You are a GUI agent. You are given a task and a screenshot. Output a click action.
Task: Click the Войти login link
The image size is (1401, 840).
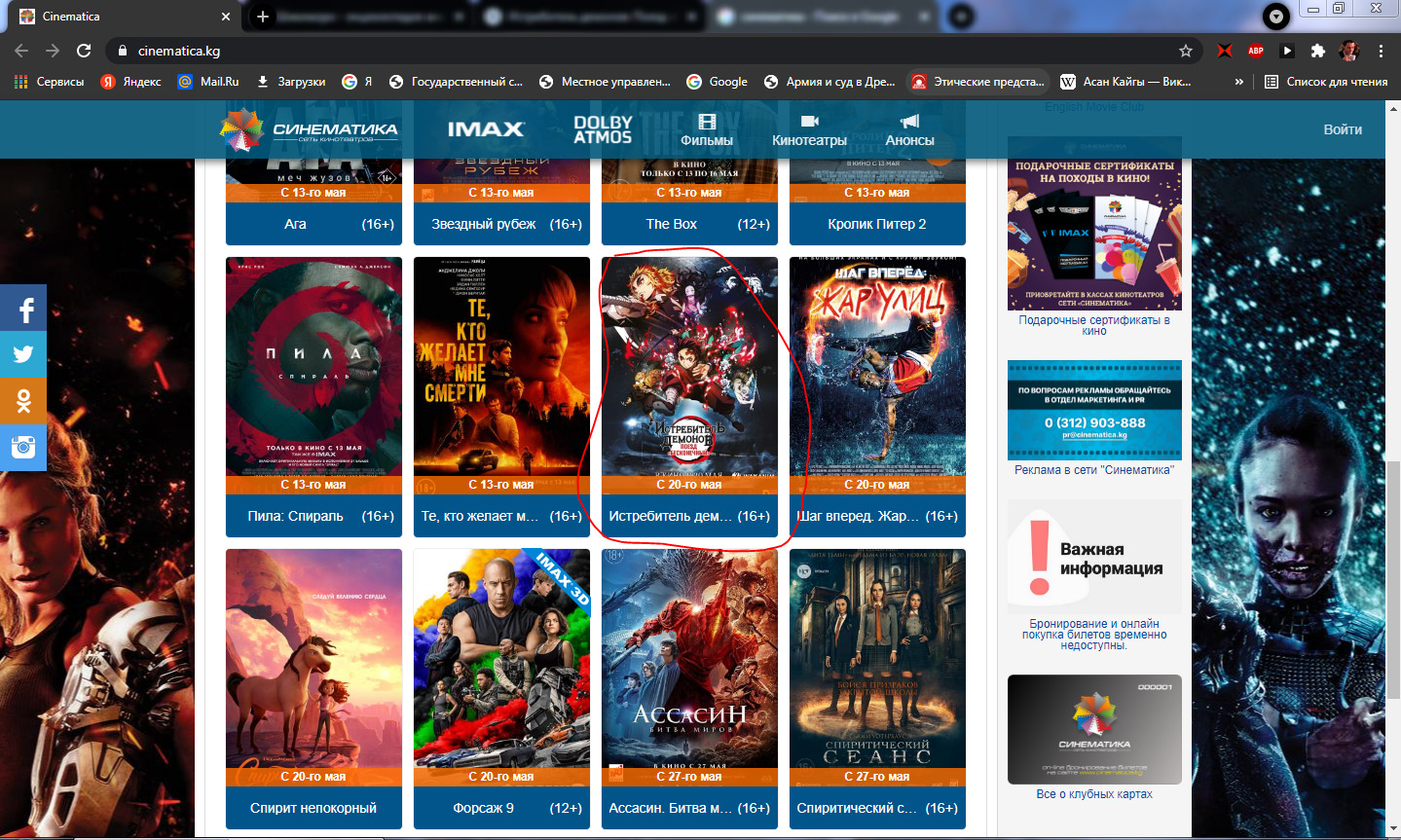pos(1342,129)
